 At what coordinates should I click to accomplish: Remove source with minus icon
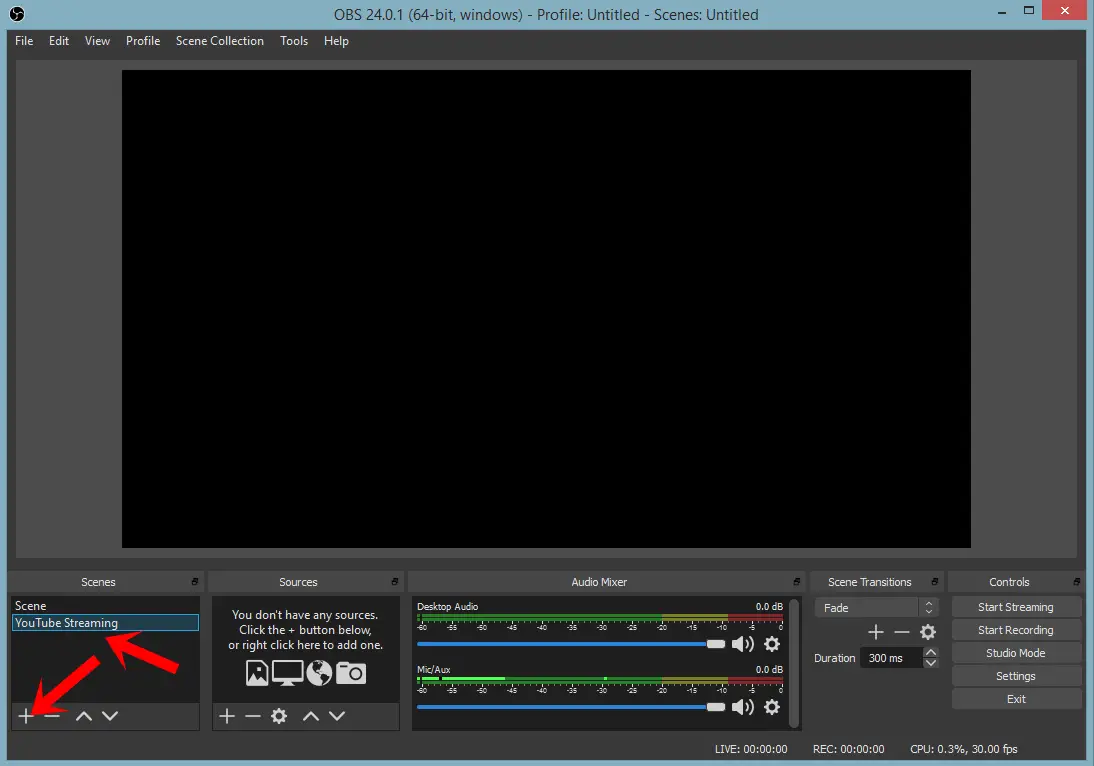[253, 716]
